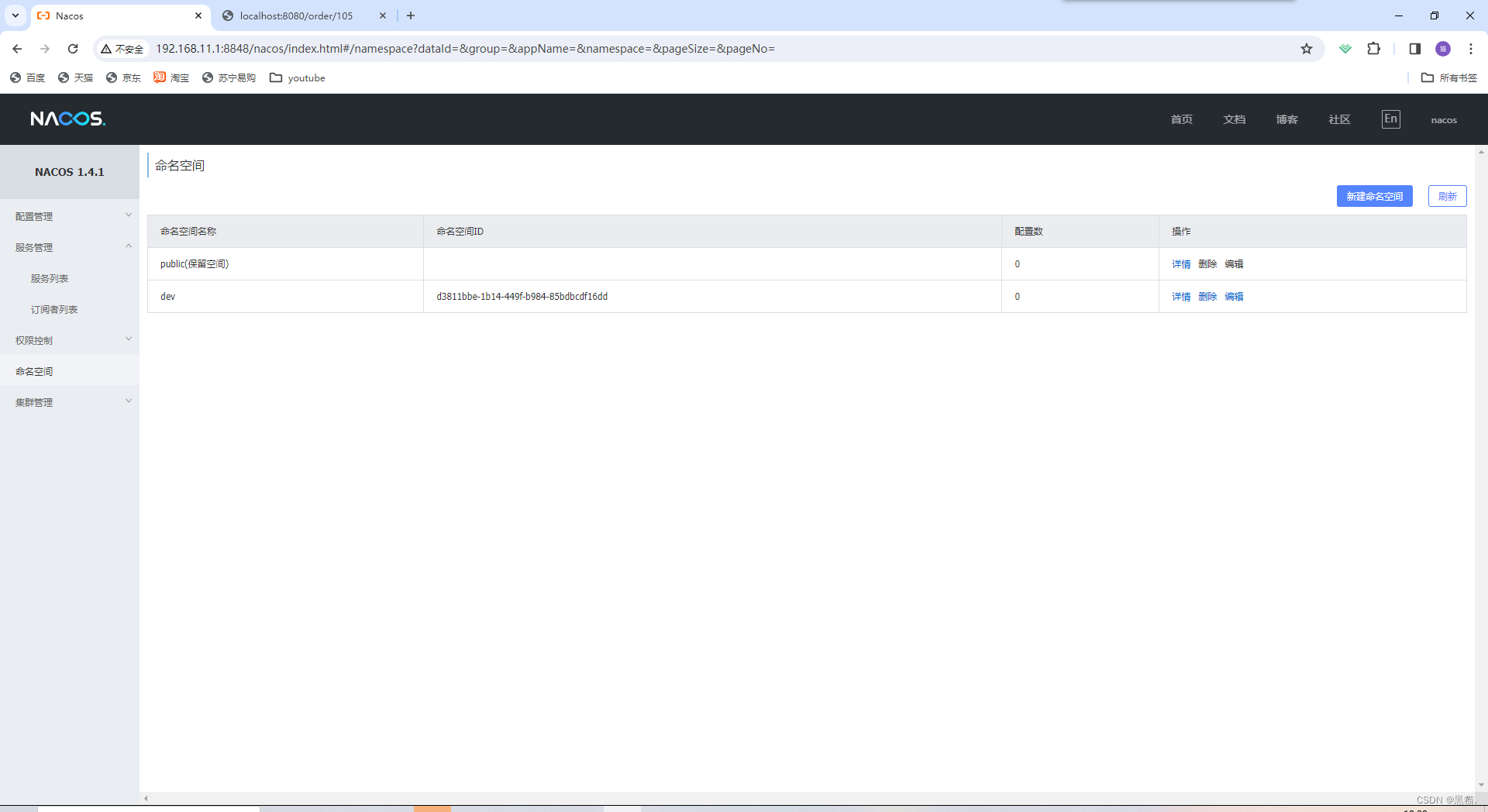1488x812 pixels.
Task: Select the dev namespace ID text
Action: pyautogui.click(x=522, y=297)
